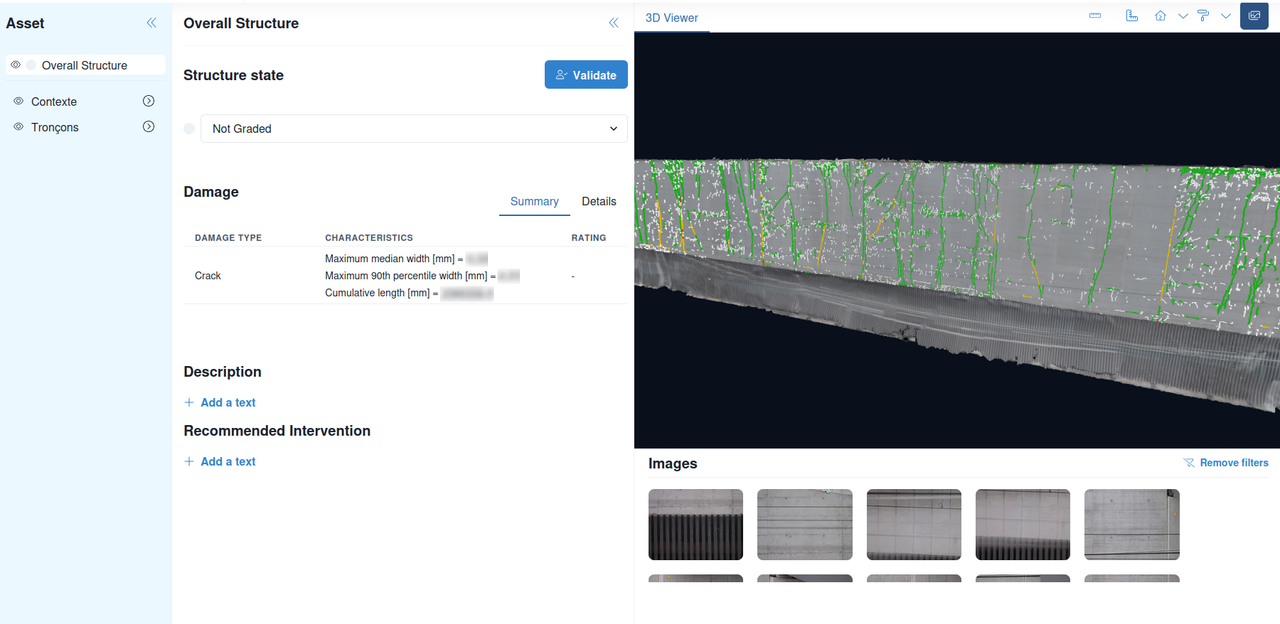Collapse the Overall Structure panel

[x=614, y=22]
